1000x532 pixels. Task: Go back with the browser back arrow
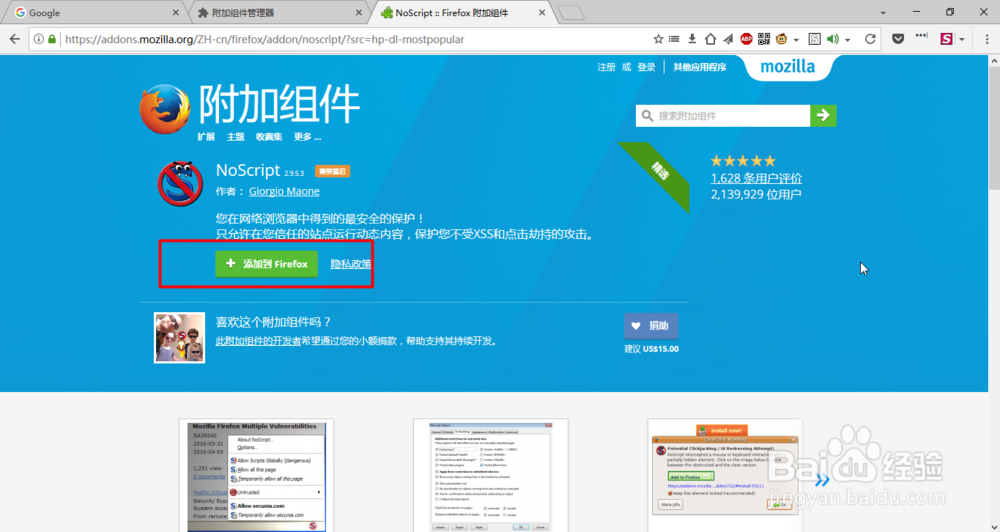click(15, 40)
